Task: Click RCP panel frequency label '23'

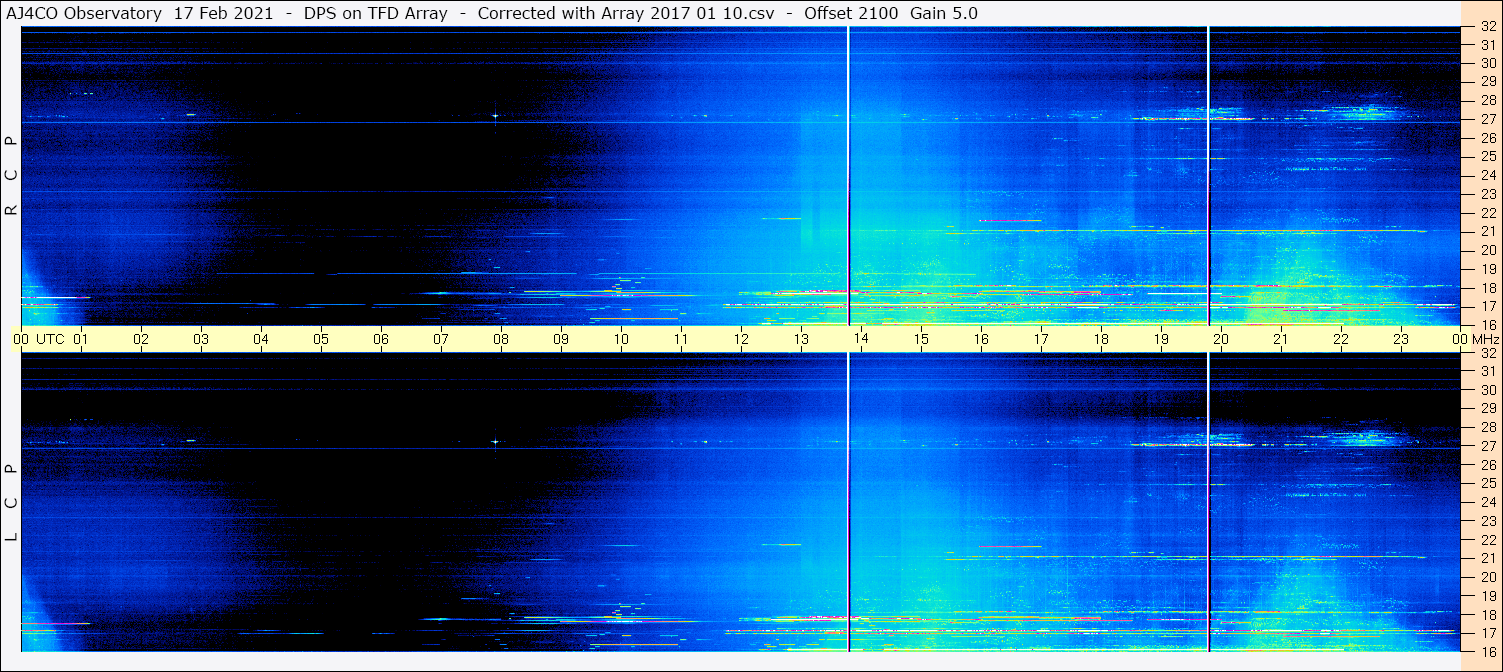Action: (x=1488, y=194)
